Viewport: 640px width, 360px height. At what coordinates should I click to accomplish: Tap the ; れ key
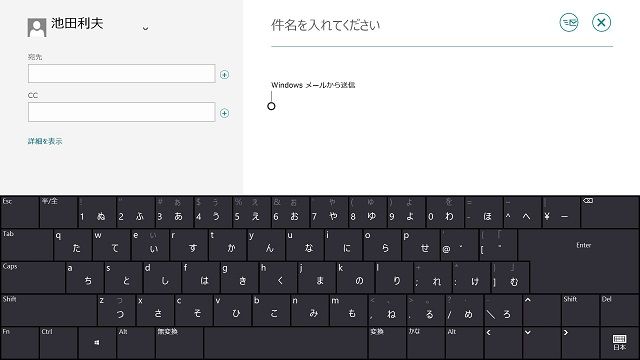point(432,277)
